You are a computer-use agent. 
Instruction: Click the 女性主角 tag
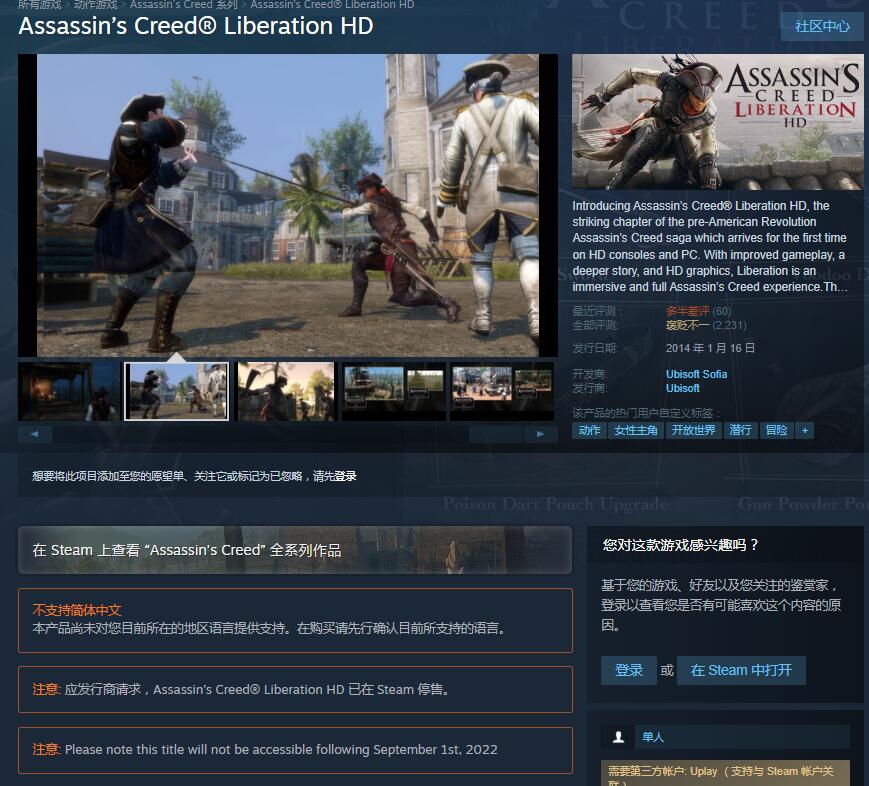tap(636, 430)
